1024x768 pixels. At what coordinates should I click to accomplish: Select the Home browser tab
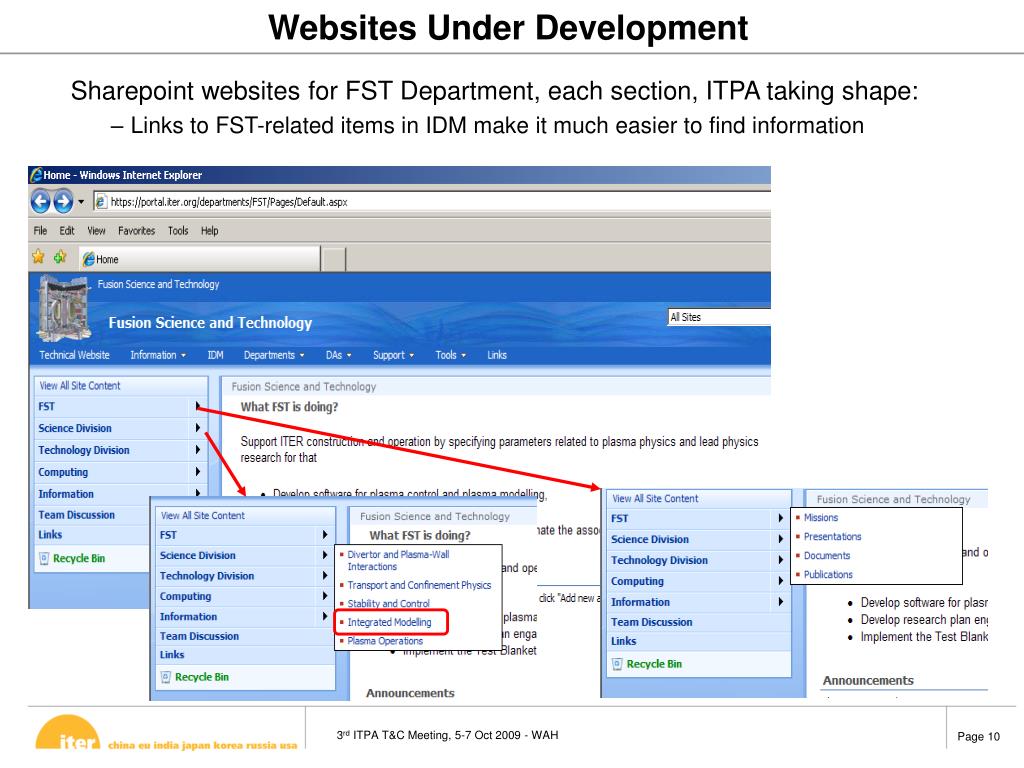(x=199, y=259)
